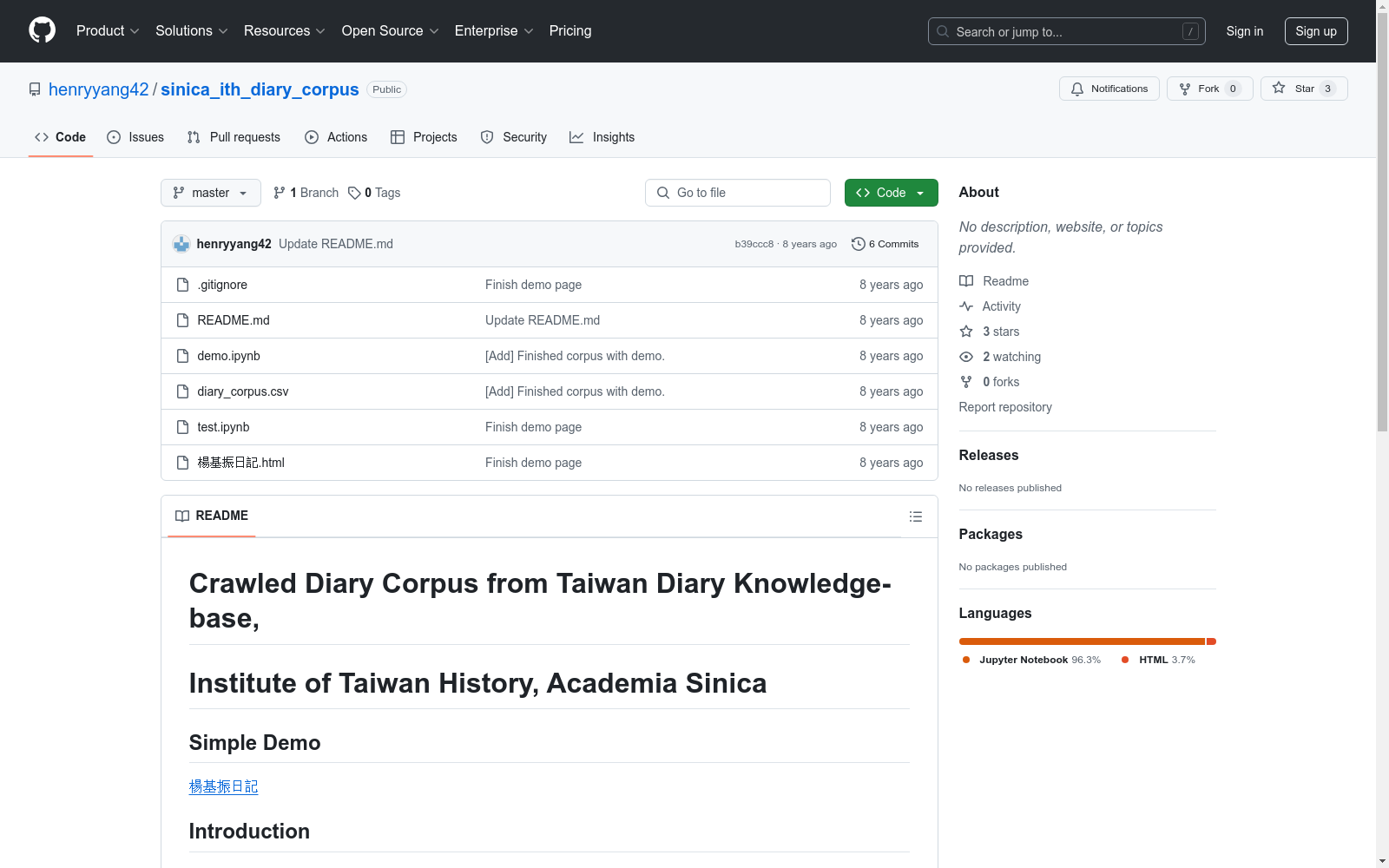This screenshot has width=1389, height=868.
Task: Open the master branch dropdown
Action: point(211,193)
